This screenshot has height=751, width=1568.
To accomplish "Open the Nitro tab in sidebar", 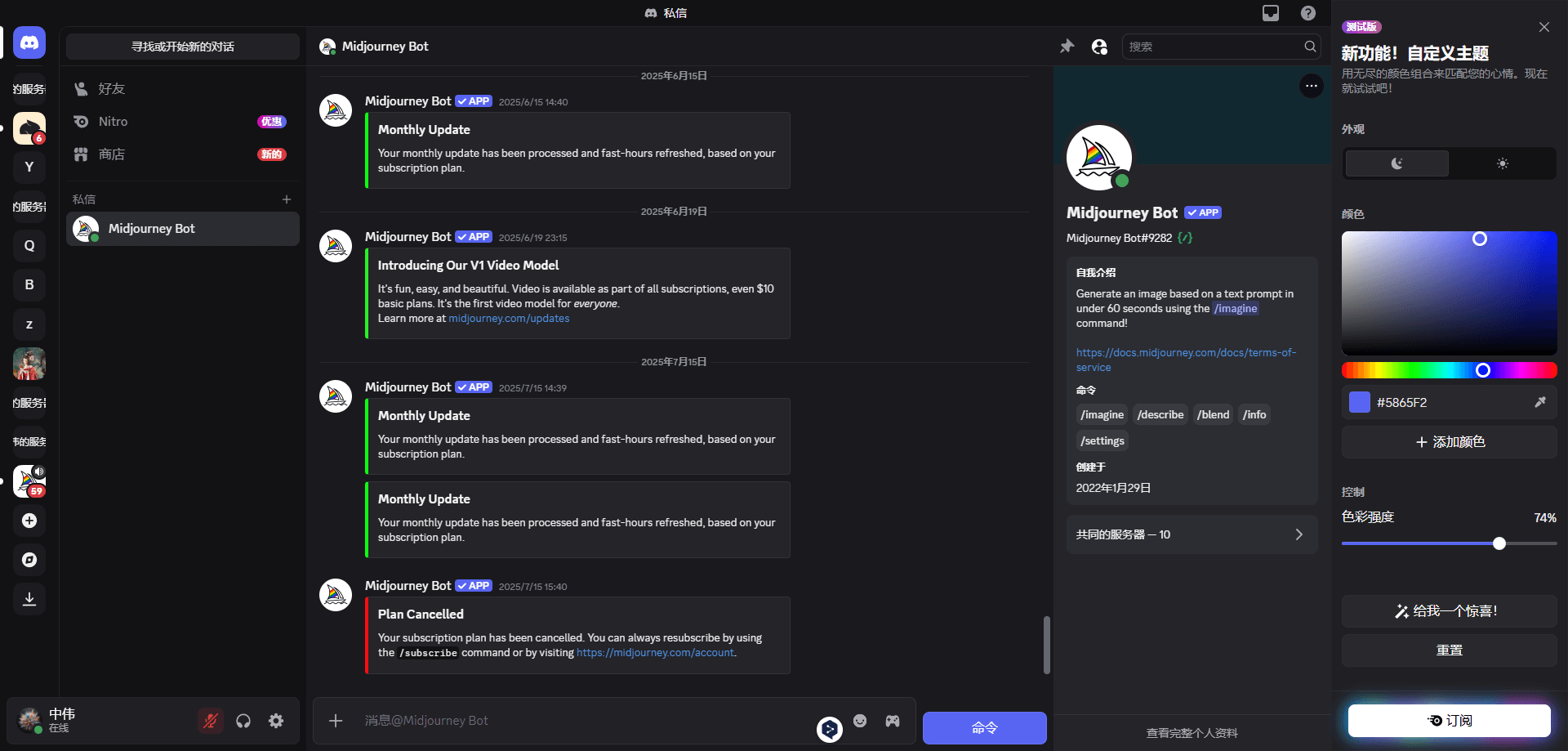I will click(x=113, y=122).
